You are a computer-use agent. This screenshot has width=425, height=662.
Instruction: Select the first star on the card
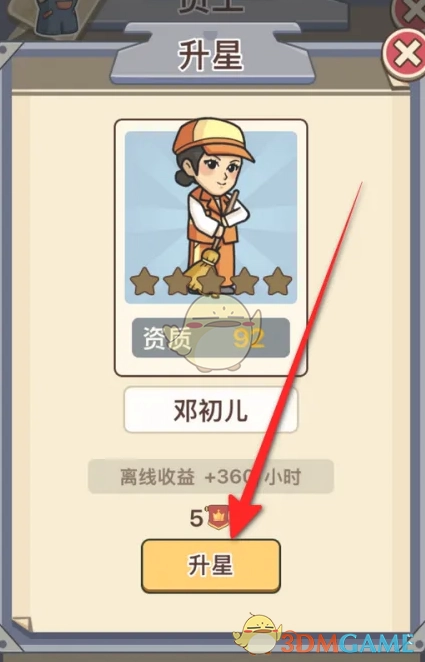click(x=144, y=281)
